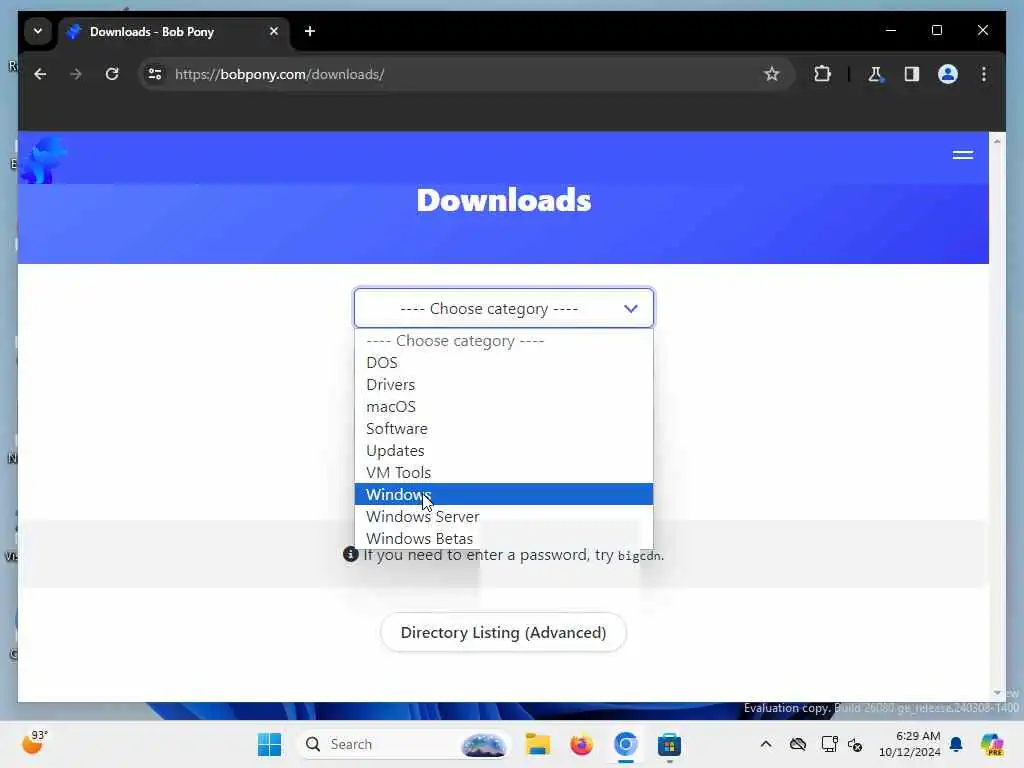The height and width of the screenshot is (768, 1024).
Task: Click the muted volume tray icon
Action: click(x=855, y=744)
